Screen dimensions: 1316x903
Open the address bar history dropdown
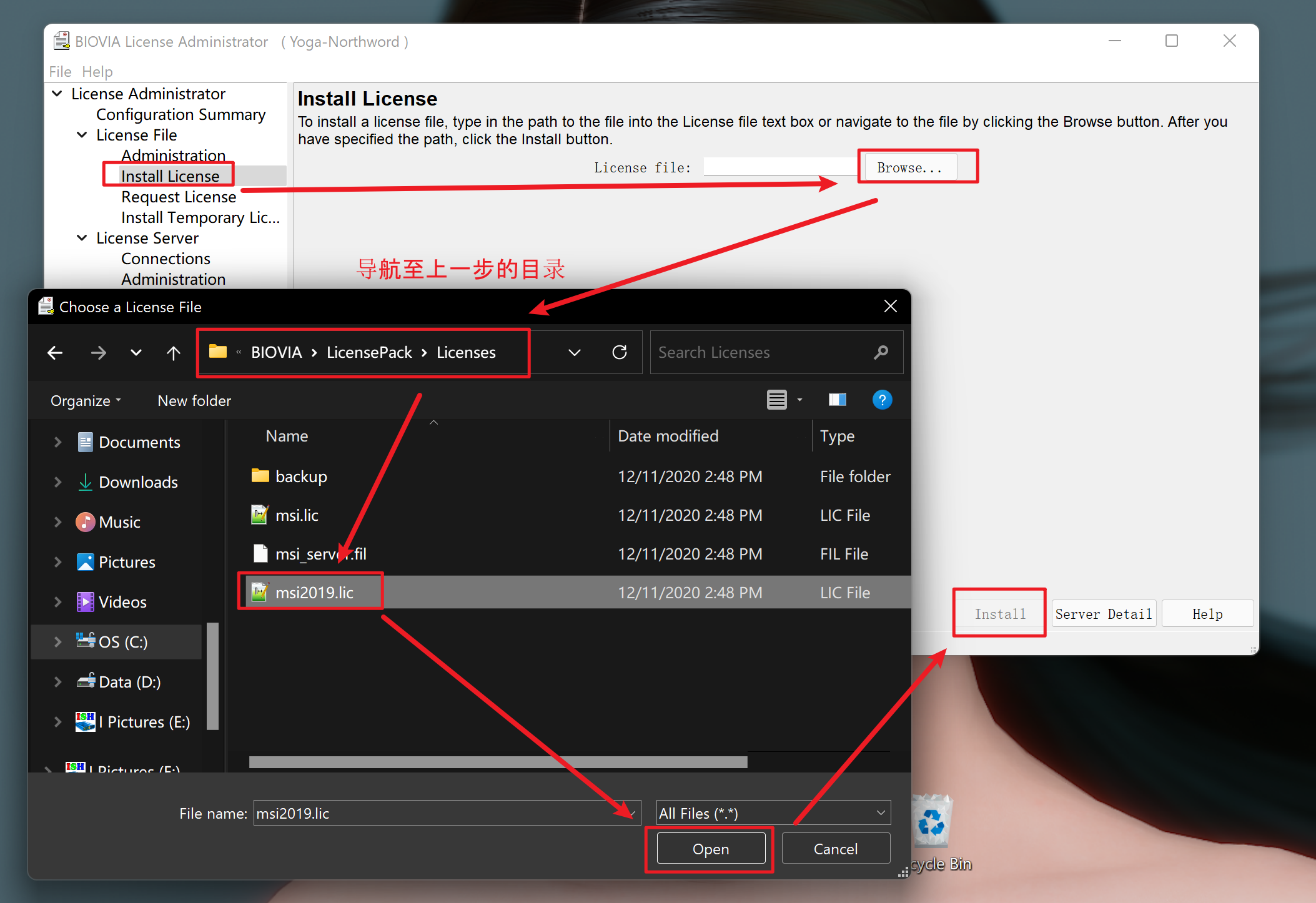575,353
